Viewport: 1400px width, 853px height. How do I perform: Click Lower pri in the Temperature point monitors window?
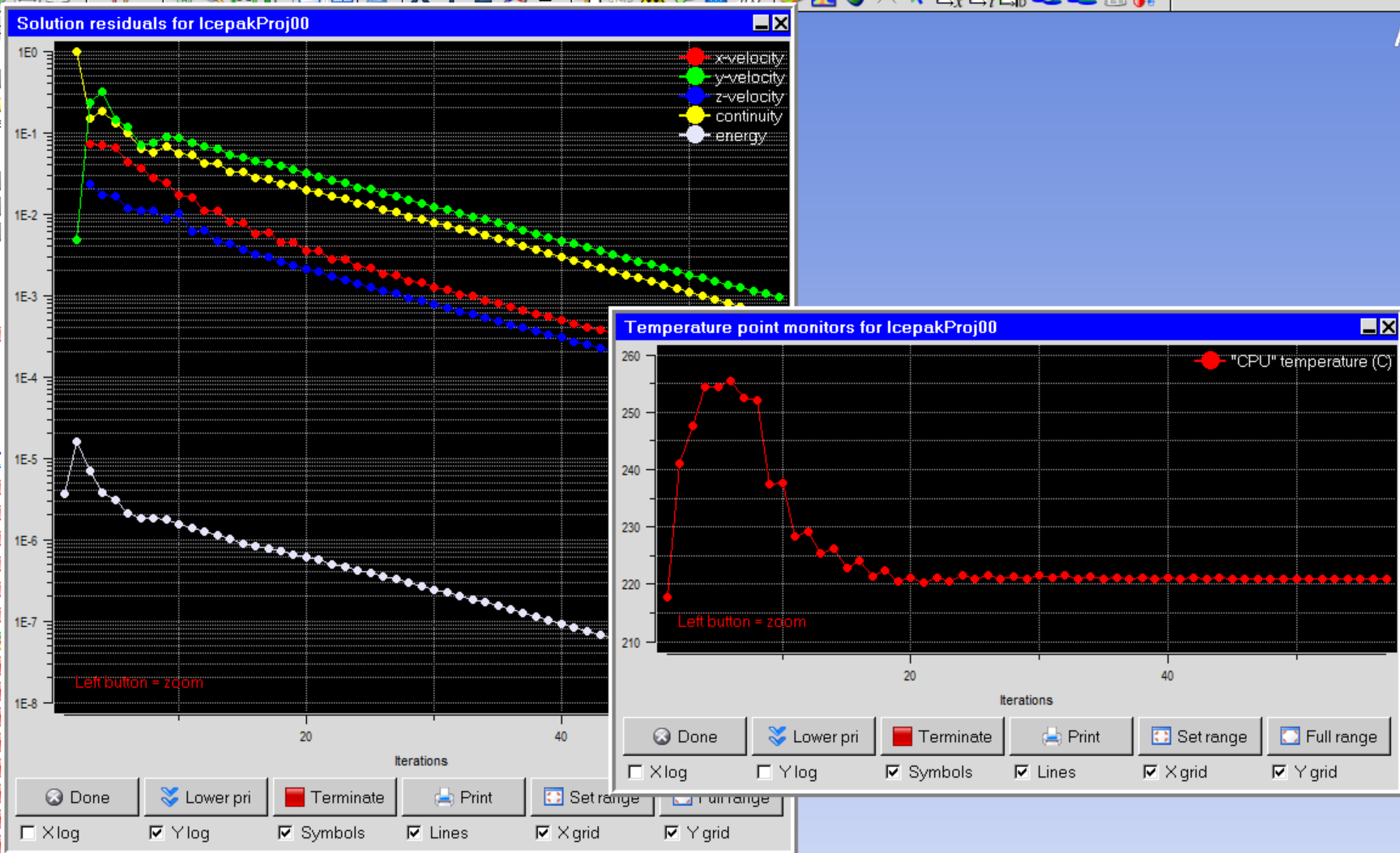(x=813, y=736)
